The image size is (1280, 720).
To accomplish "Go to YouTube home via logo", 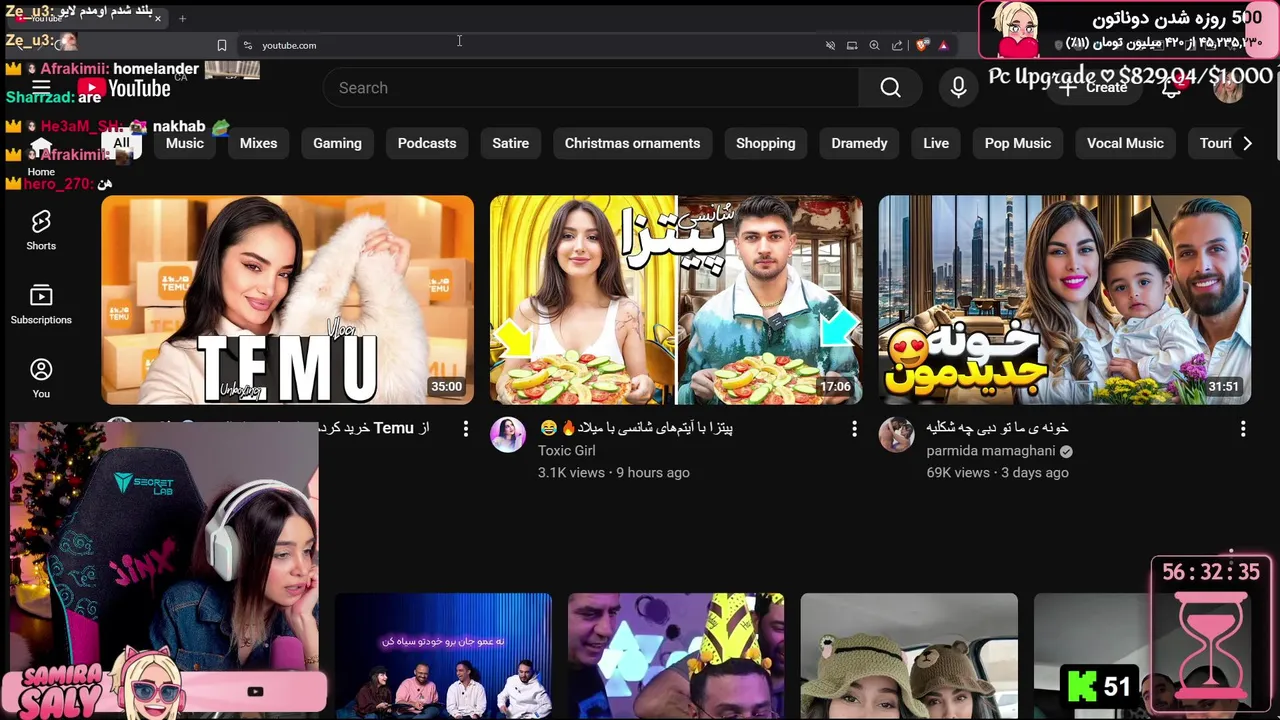I will 124,88.
